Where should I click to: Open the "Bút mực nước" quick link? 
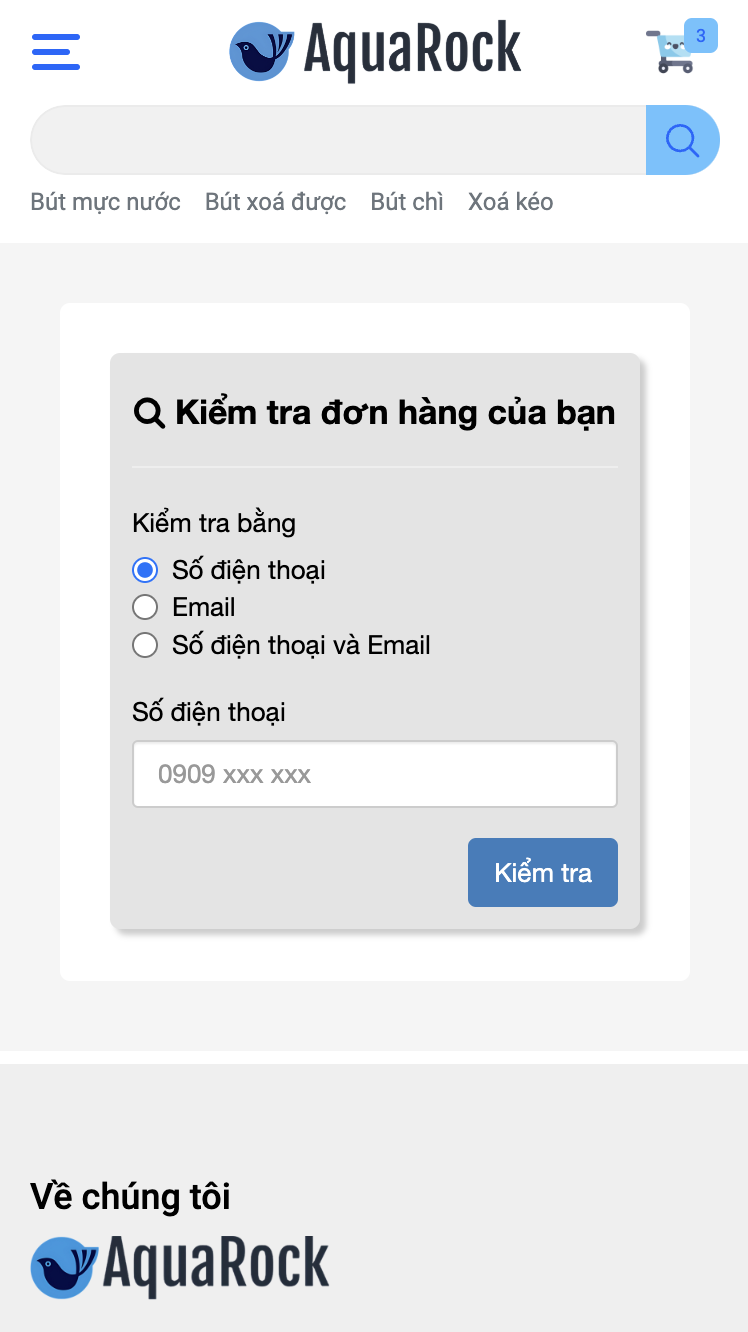pyautogui.click(x=105, y=202)
